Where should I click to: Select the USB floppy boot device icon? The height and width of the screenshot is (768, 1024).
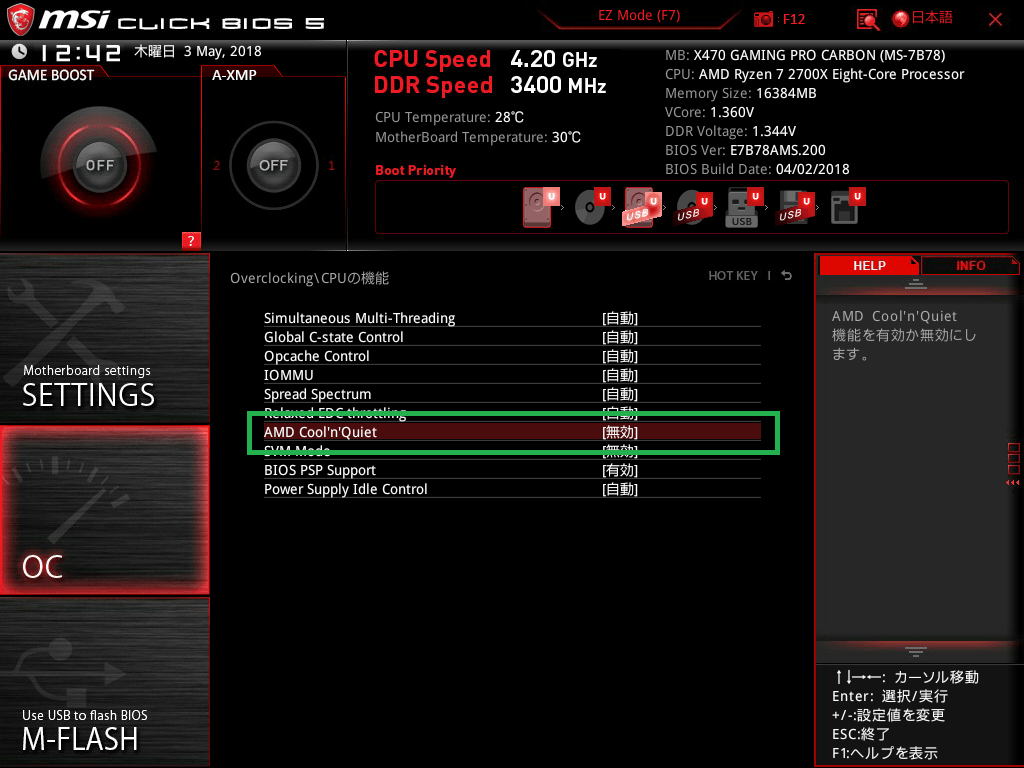point(795,208)
